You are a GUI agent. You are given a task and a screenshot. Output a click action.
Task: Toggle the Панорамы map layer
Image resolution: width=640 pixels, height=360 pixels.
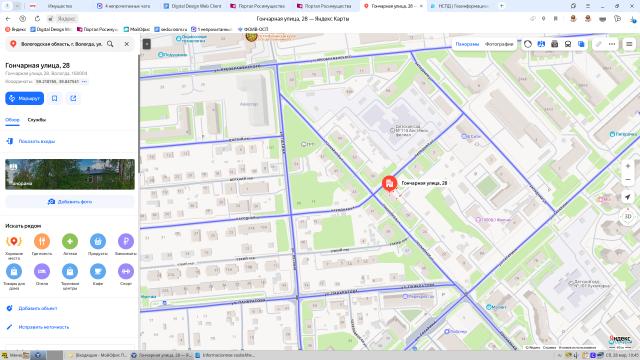coord(467,44)
